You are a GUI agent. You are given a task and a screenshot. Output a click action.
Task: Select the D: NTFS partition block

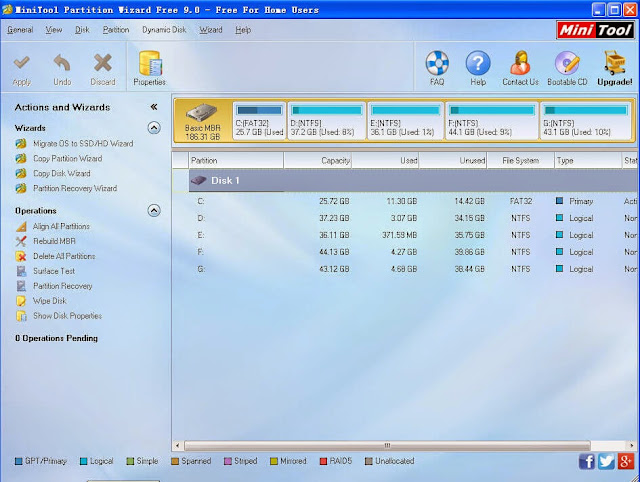click(327, 121)
